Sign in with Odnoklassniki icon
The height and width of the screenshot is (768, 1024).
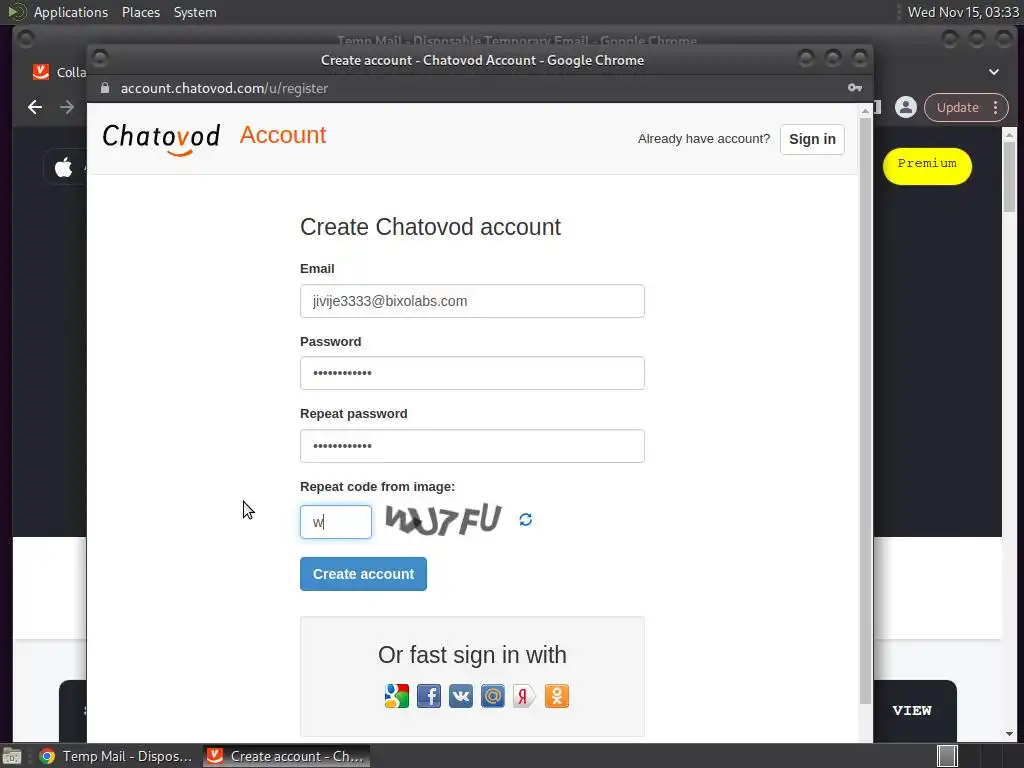tap(556, 696)
